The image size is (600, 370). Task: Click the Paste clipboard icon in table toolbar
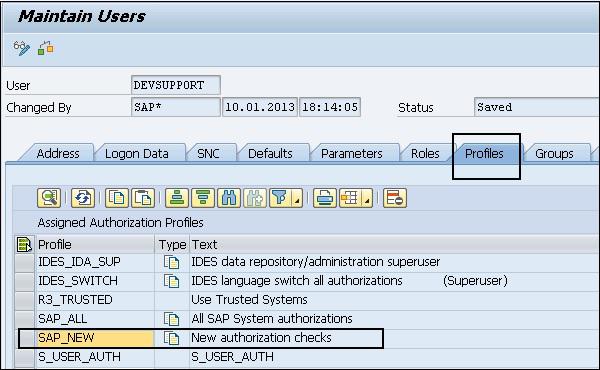coord(143,198)
